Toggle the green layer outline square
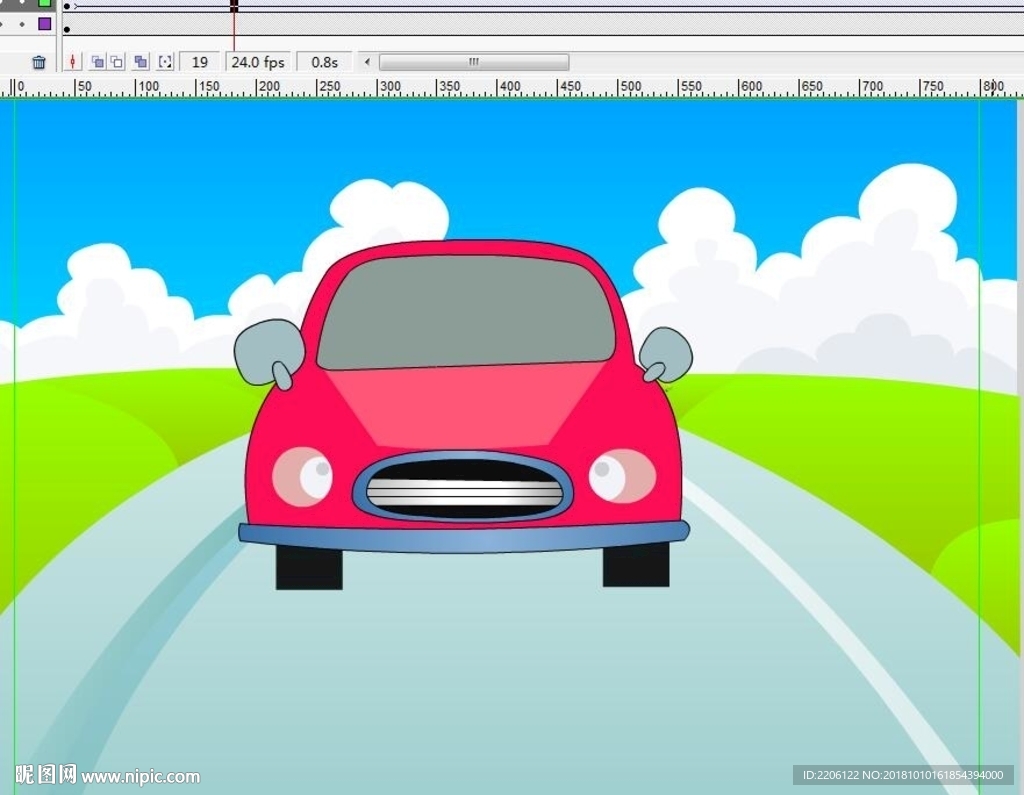 pyautogui.click(x=44, y=3)
